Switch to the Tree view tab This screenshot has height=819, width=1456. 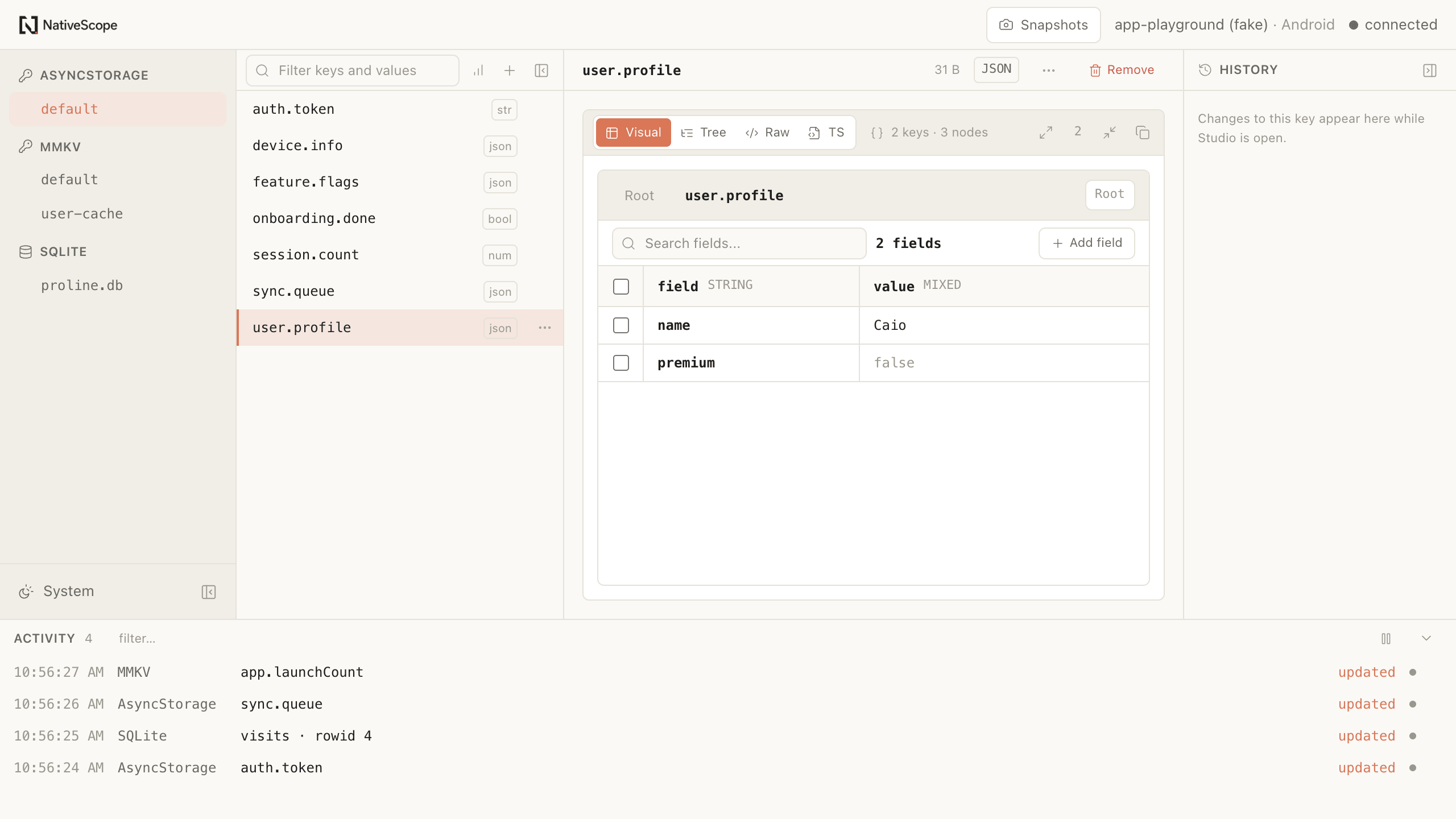[x=704, y=133]
